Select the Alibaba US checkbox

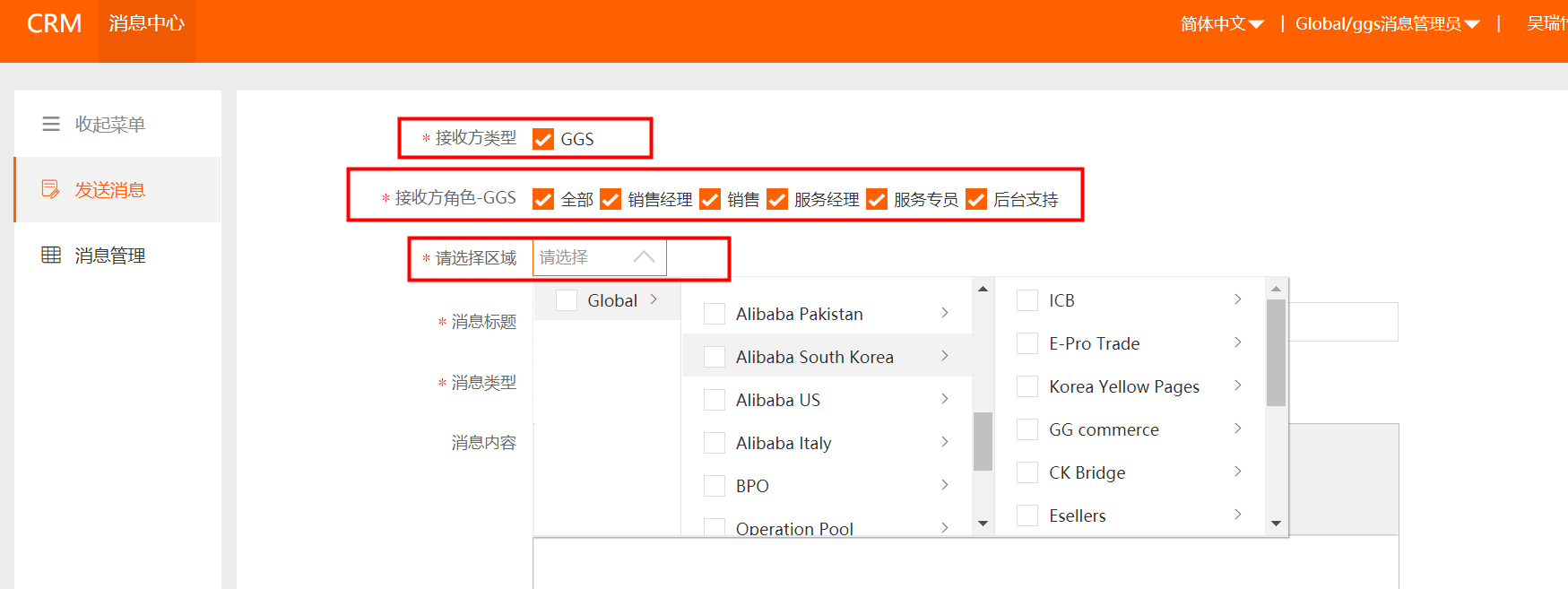[715, 400]
